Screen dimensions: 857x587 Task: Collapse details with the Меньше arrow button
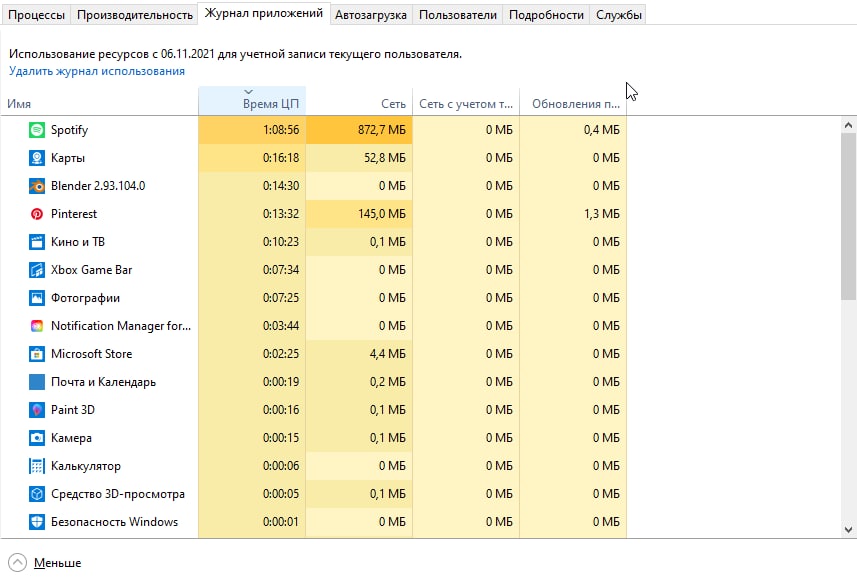pos(17,563)
